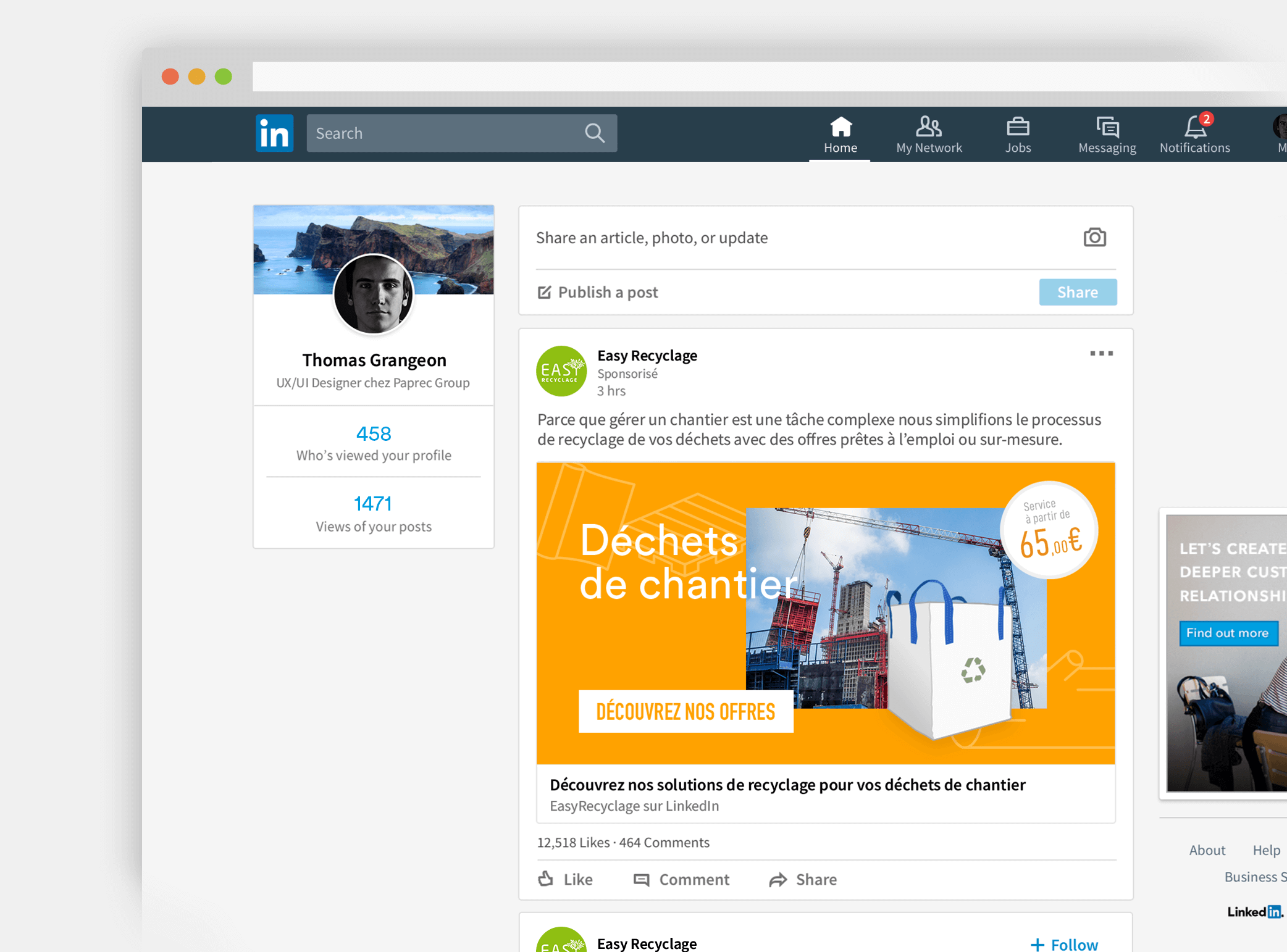Click into the Search field

pos(461,133)
